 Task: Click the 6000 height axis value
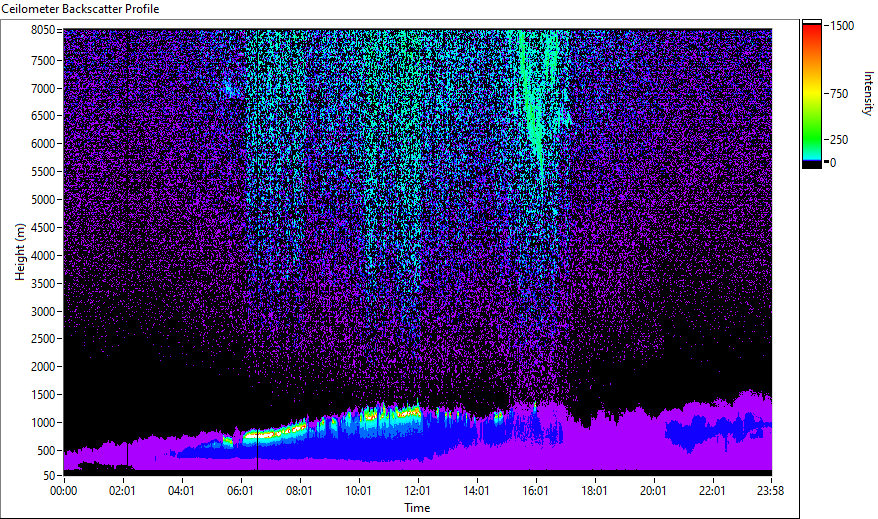coord(43,144)
